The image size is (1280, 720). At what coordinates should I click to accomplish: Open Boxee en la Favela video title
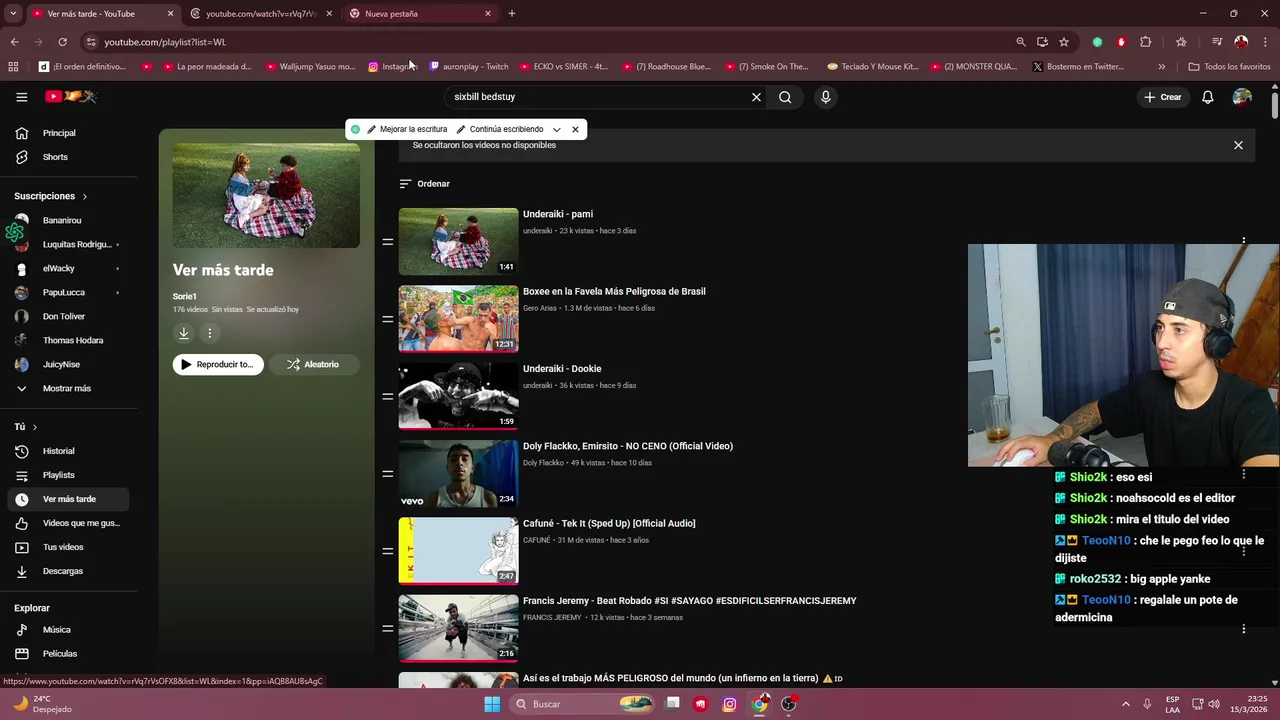614,291
